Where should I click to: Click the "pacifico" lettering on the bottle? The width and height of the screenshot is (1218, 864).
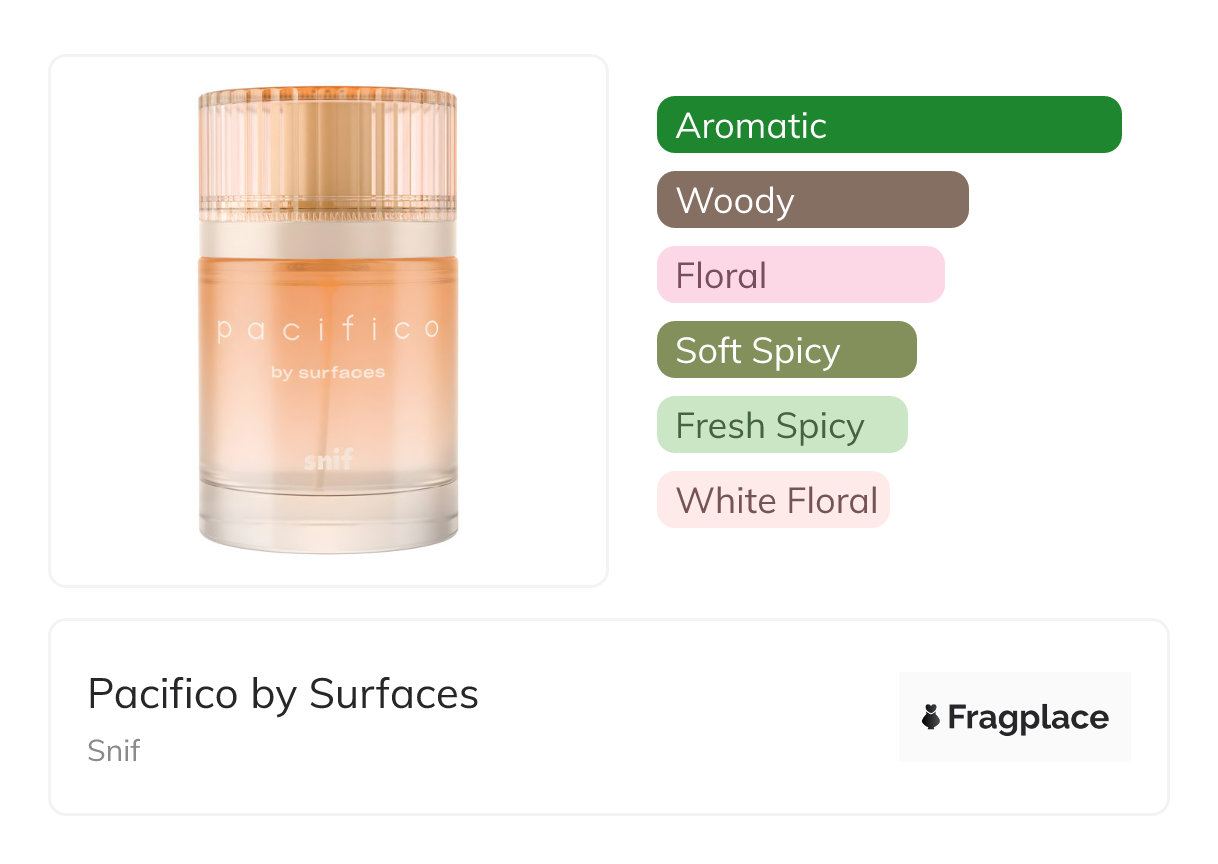click(x=328, y=329)
